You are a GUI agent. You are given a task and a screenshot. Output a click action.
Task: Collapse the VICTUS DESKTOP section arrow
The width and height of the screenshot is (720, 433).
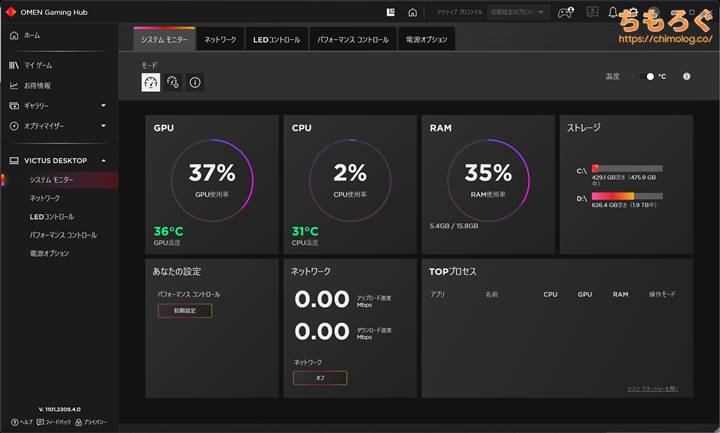[x=103, y=161]
